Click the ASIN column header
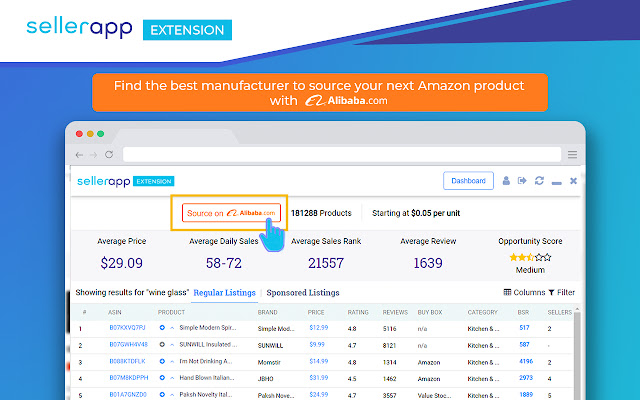The image size is (640, 400). [x=115, y=312]
